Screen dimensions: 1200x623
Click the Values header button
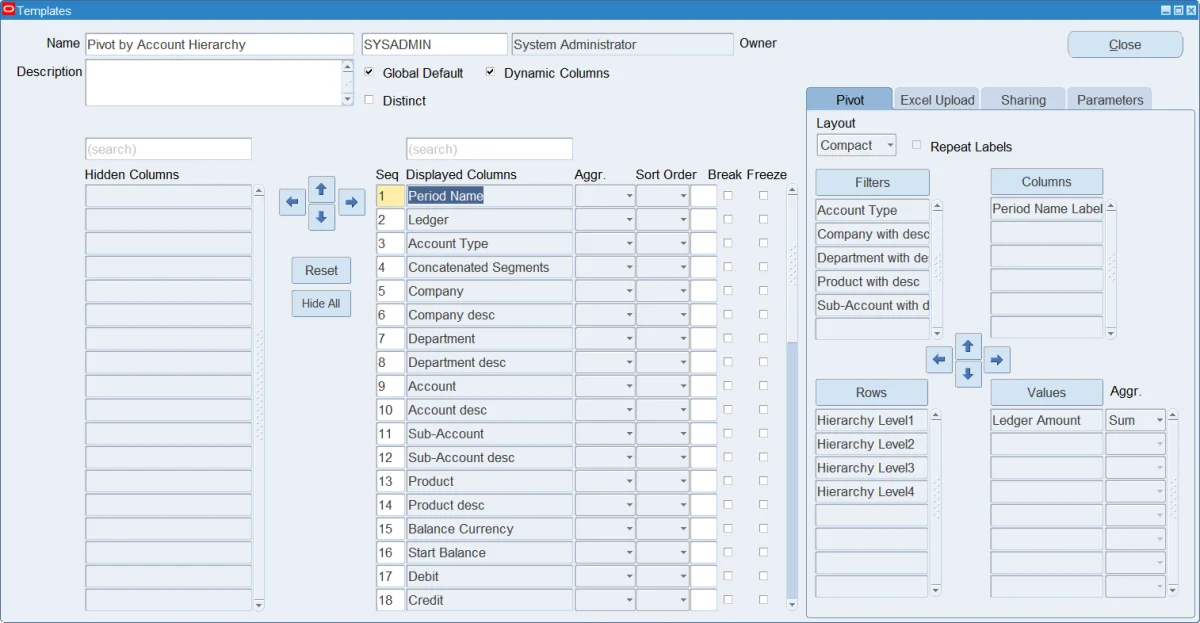(x=1046, y=392)
